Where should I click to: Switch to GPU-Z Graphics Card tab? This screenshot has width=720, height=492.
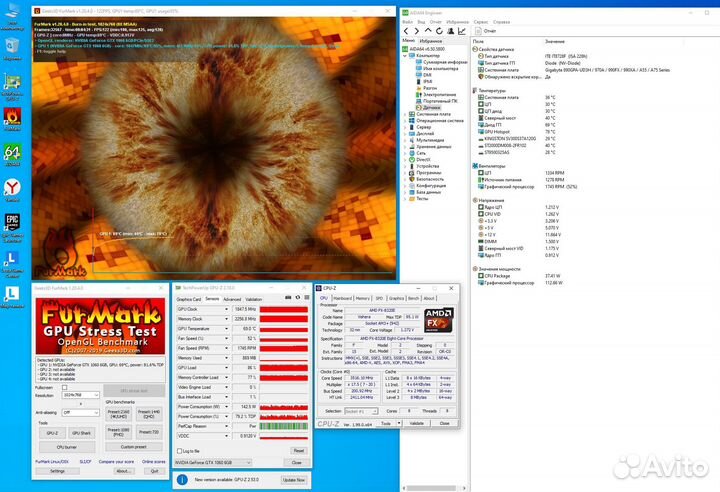(x=189, y=299)
